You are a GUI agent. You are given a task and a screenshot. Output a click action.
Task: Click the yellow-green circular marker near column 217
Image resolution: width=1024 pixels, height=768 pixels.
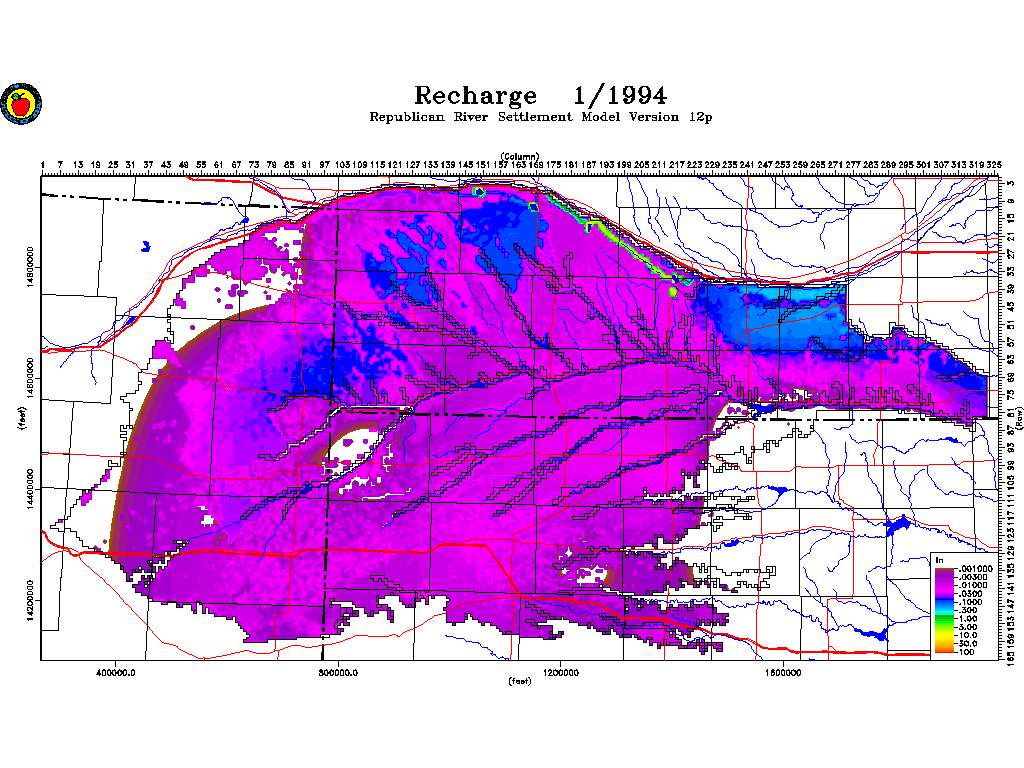pyautogui.click(x=673, y=292)
